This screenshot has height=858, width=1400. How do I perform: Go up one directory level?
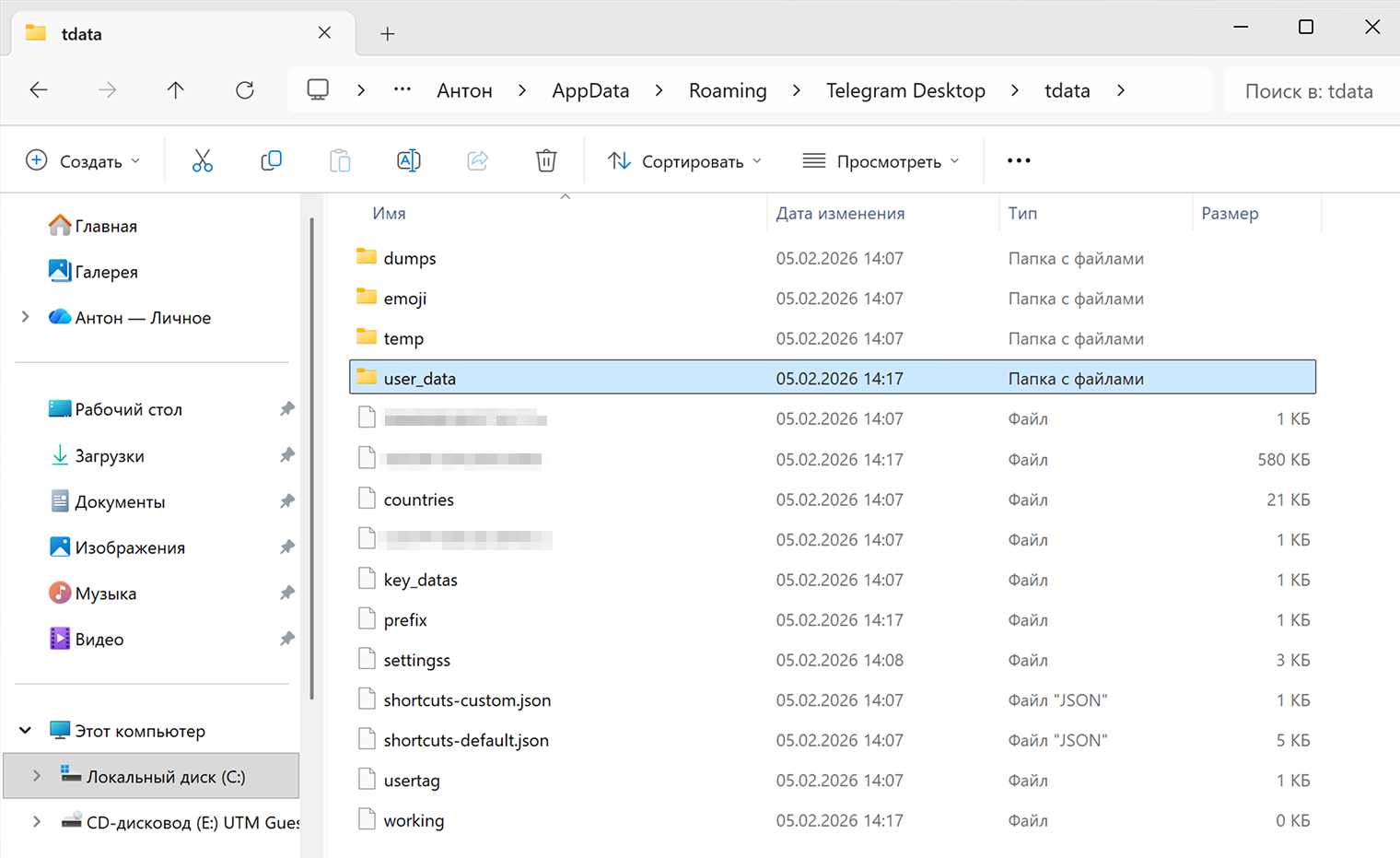click(x=175, y=89)
